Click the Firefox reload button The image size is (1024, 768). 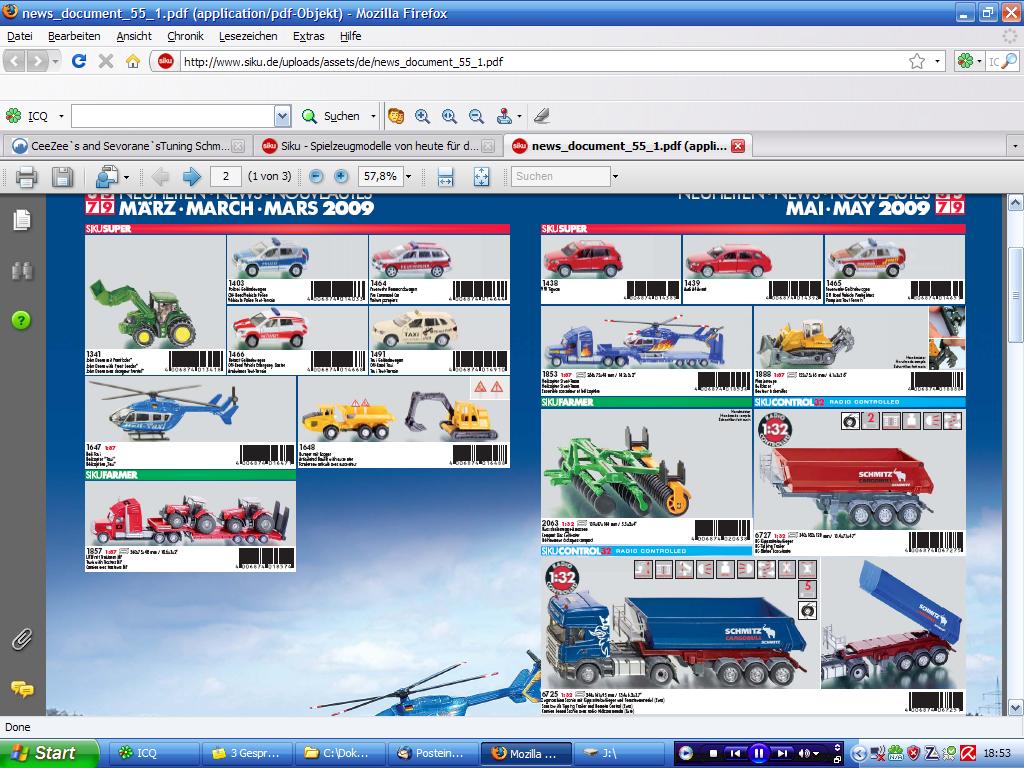point(79,62)
